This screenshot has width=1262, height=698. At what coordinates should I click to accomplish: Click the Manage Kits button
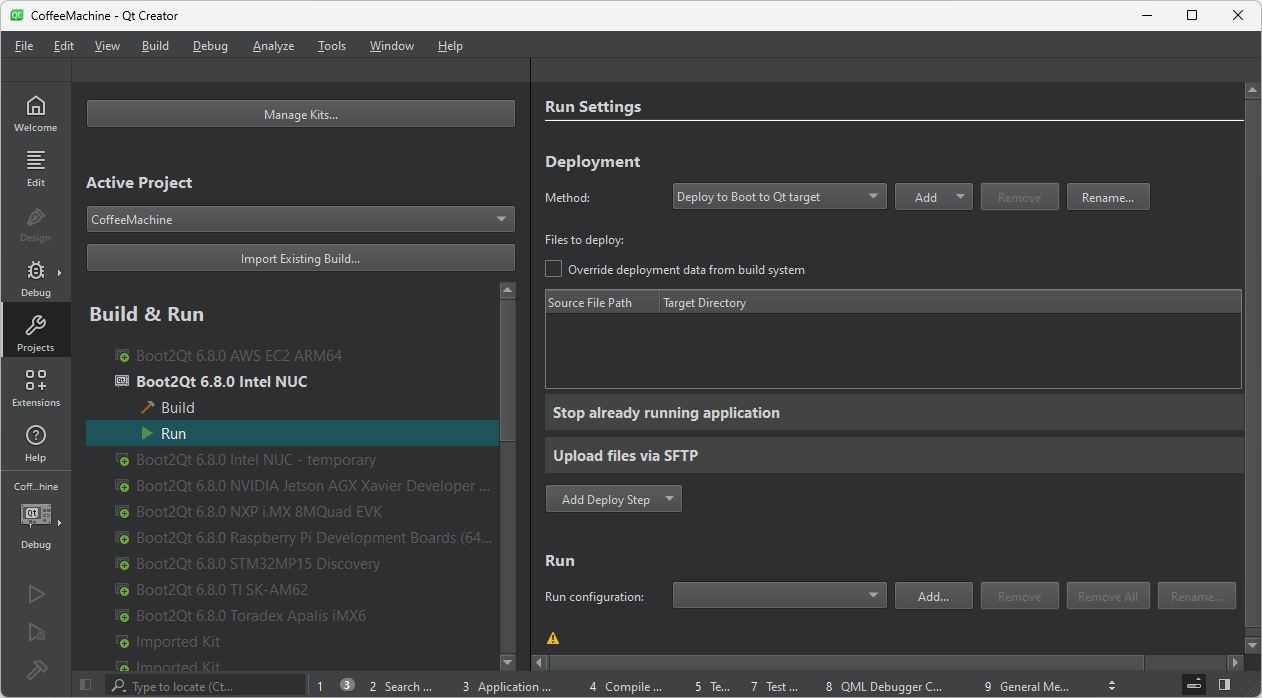pos(300,114)
